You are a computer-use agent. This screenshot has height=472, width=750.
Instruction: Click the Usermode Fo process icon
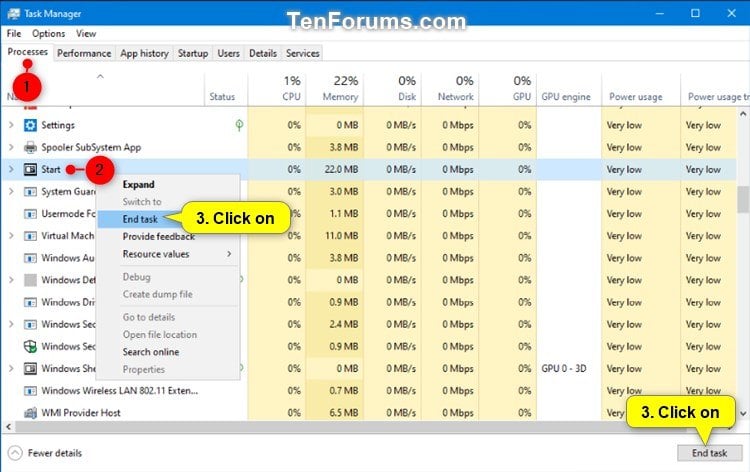(x=30, y=214)
